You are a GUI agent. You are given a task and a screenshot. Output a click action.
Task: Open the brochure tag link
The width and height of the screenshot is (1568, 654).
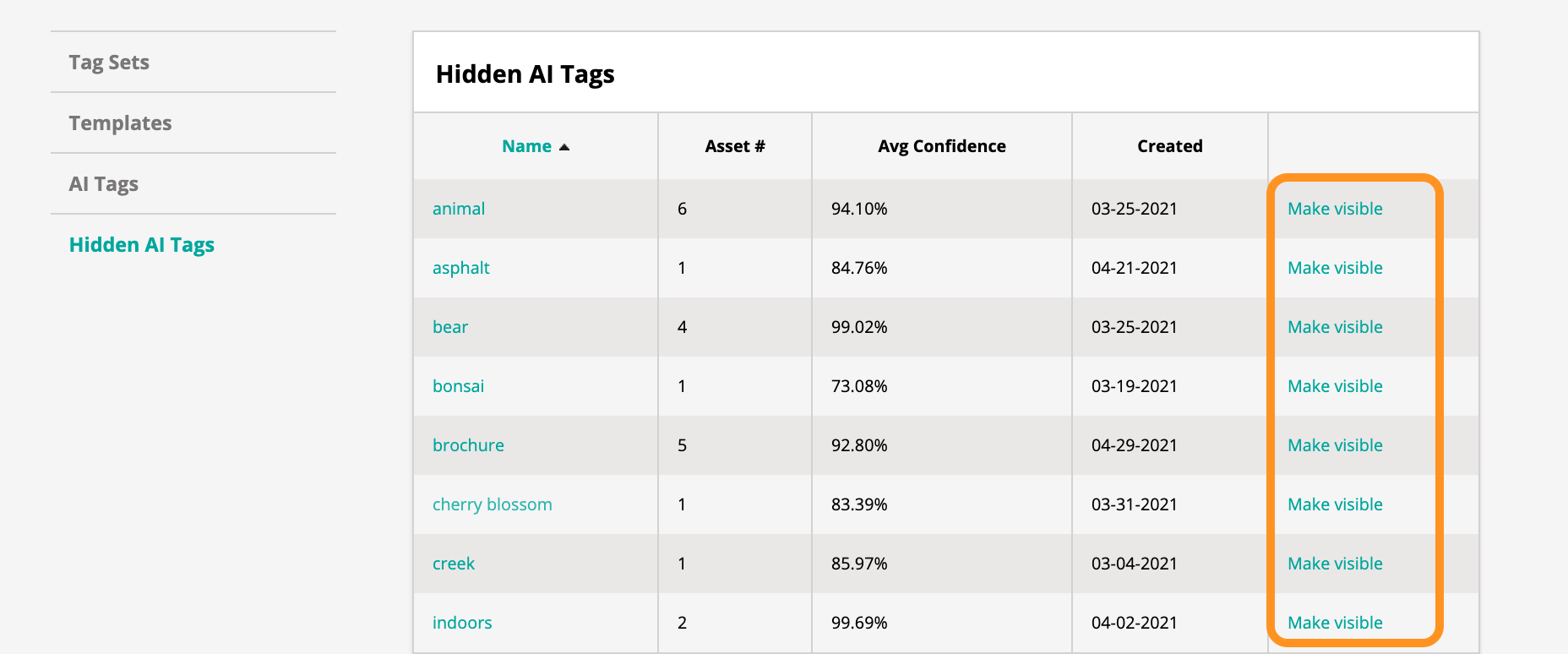coord(468,445)
